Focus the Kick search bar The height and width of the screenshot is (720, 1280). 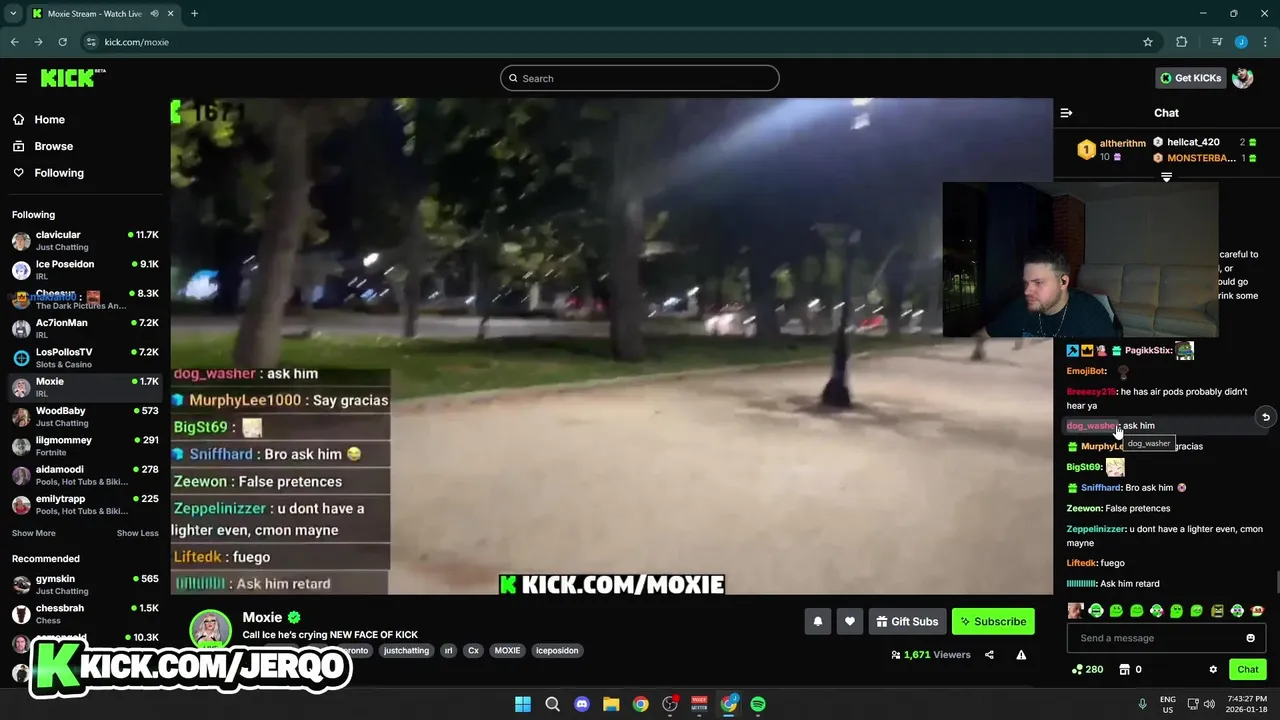point(640,78)
